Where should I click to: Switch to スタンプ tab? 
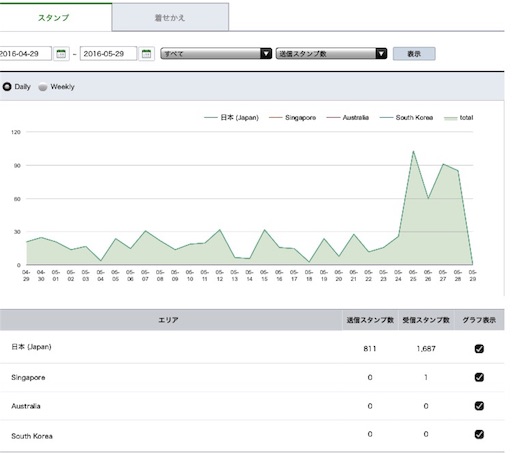pyautogui.click(x=53, y=17)
